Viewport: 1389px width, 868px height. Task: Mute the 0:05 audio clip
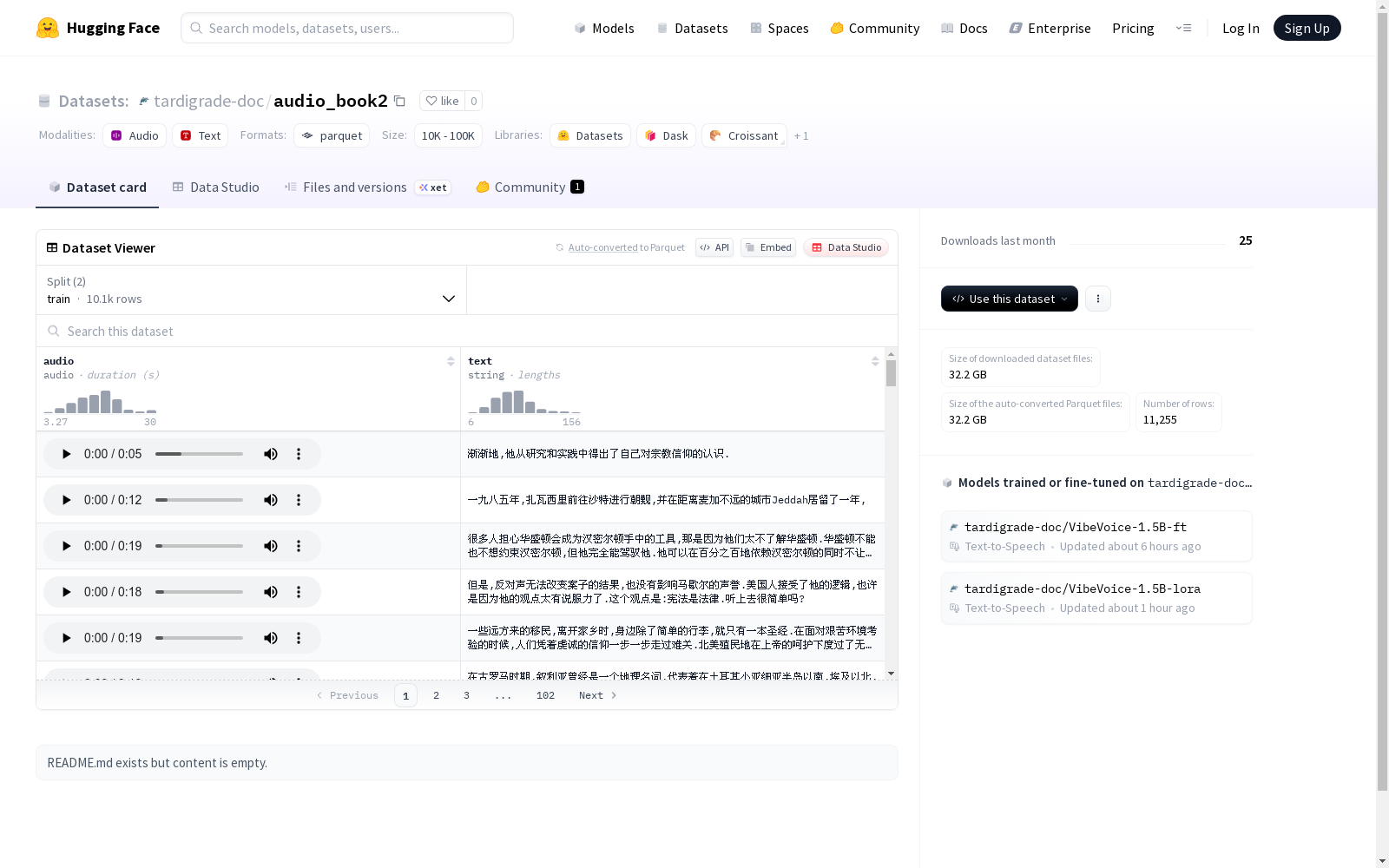[271, 454]
